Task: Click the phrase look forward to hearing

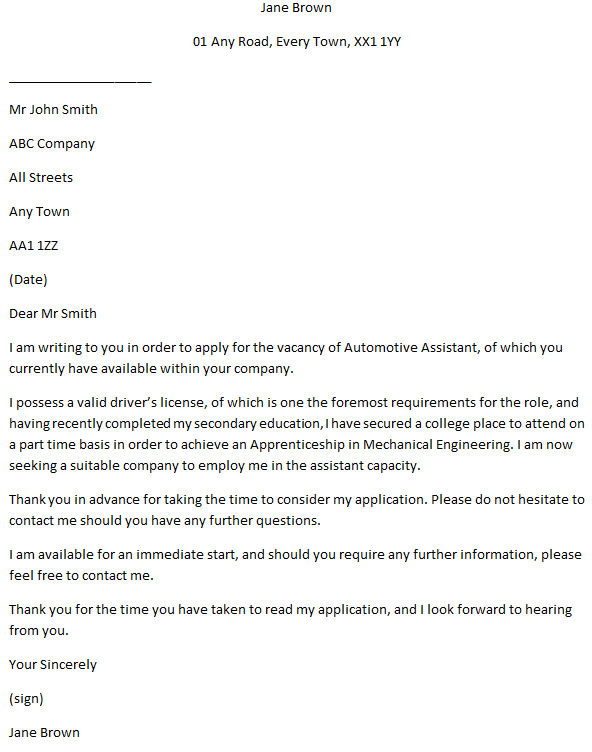Action: pos(499,610)
